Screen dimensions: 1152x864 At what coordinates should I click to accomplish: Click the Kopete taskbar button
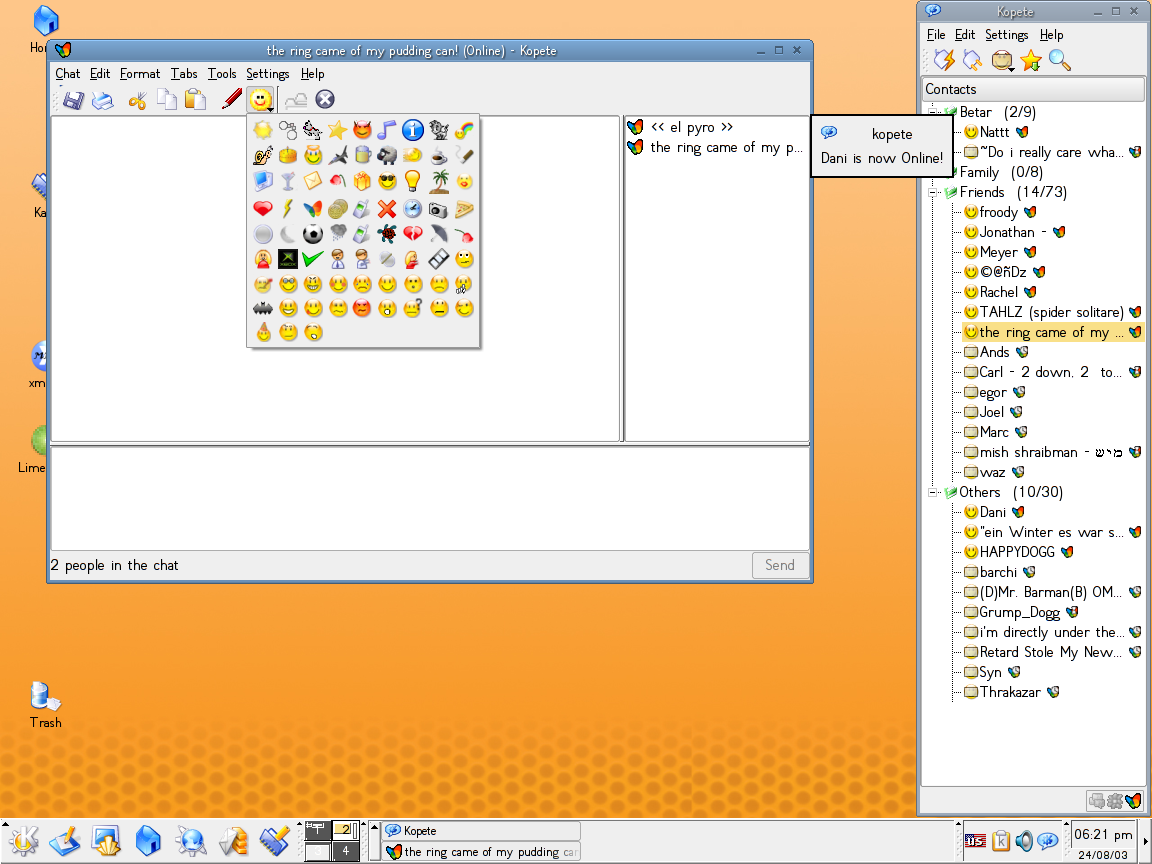(481, 831)
